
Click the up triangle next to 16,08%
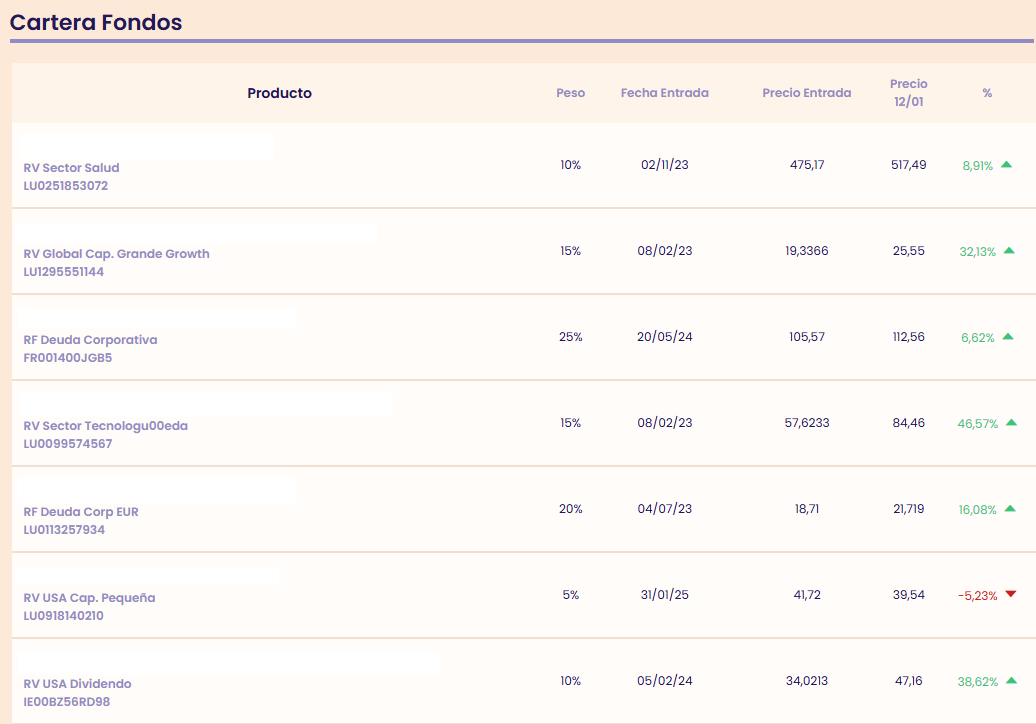1009,509
